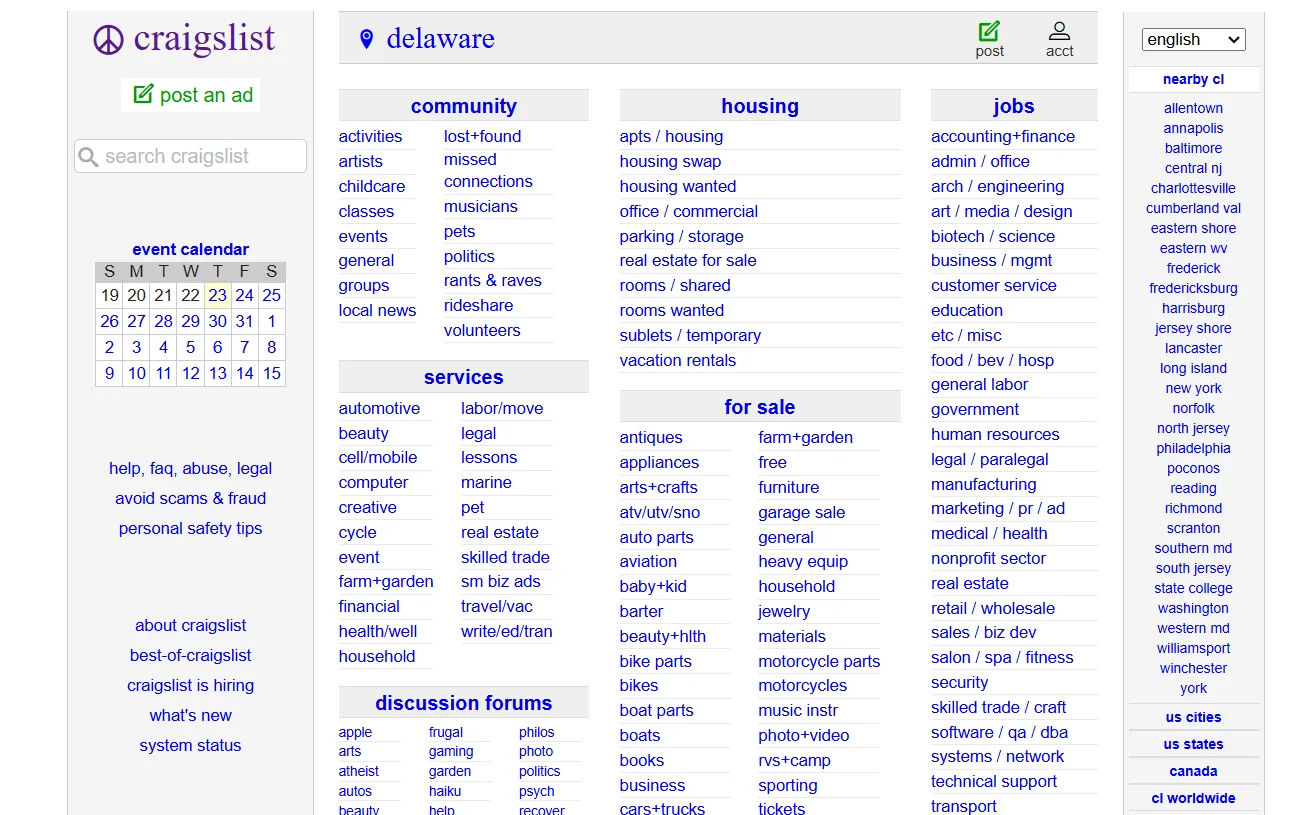The width and height of the screenshot is (1310, 815).
Task: Open the philadelphia nearby city link
Action: pyautogui.click(x=1193, y=448)
